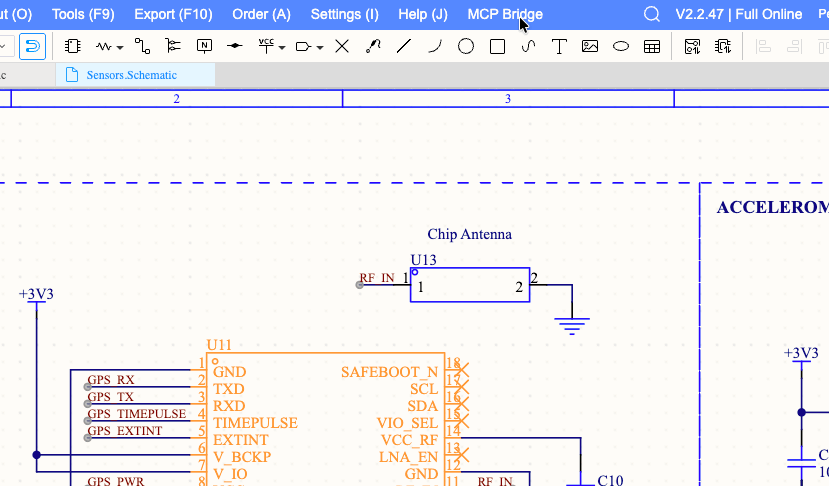Click the VCC_RF pin name
829x486 pixels.
(409, 440)
